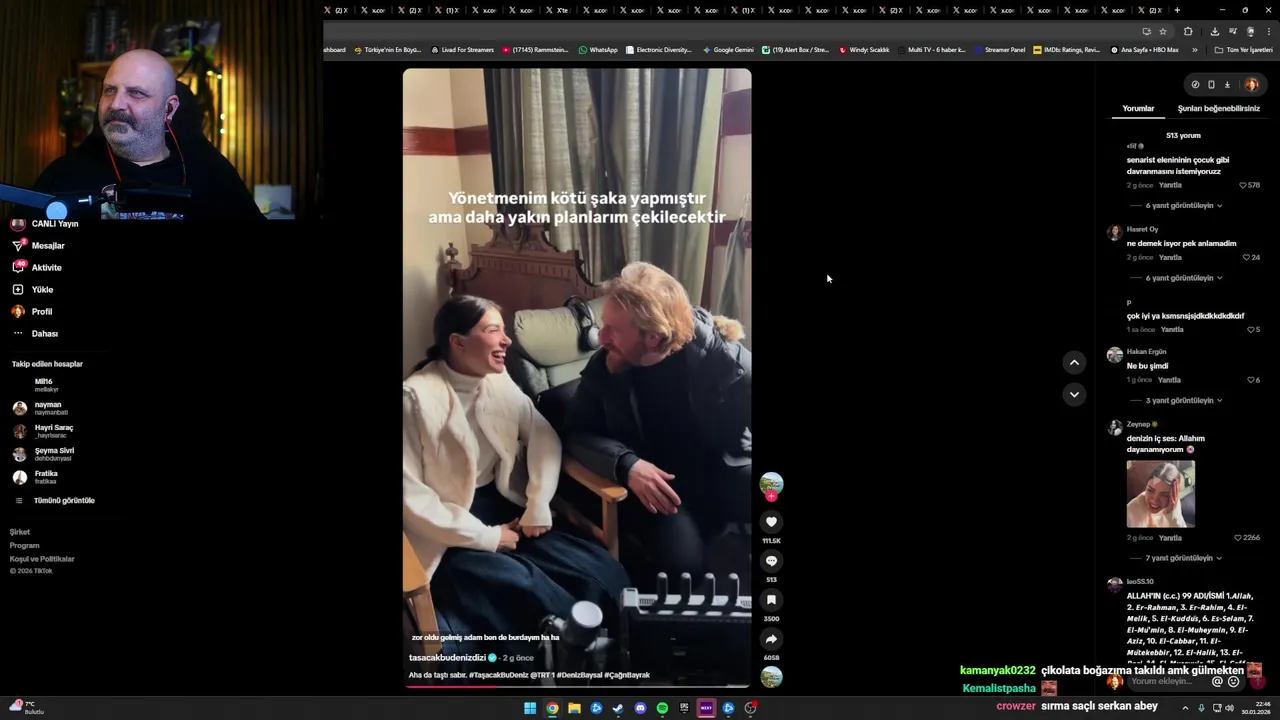Expand 7 replies under Zeynep's comment
The height and width of the screenshot is (720, 1280).
1183,558
